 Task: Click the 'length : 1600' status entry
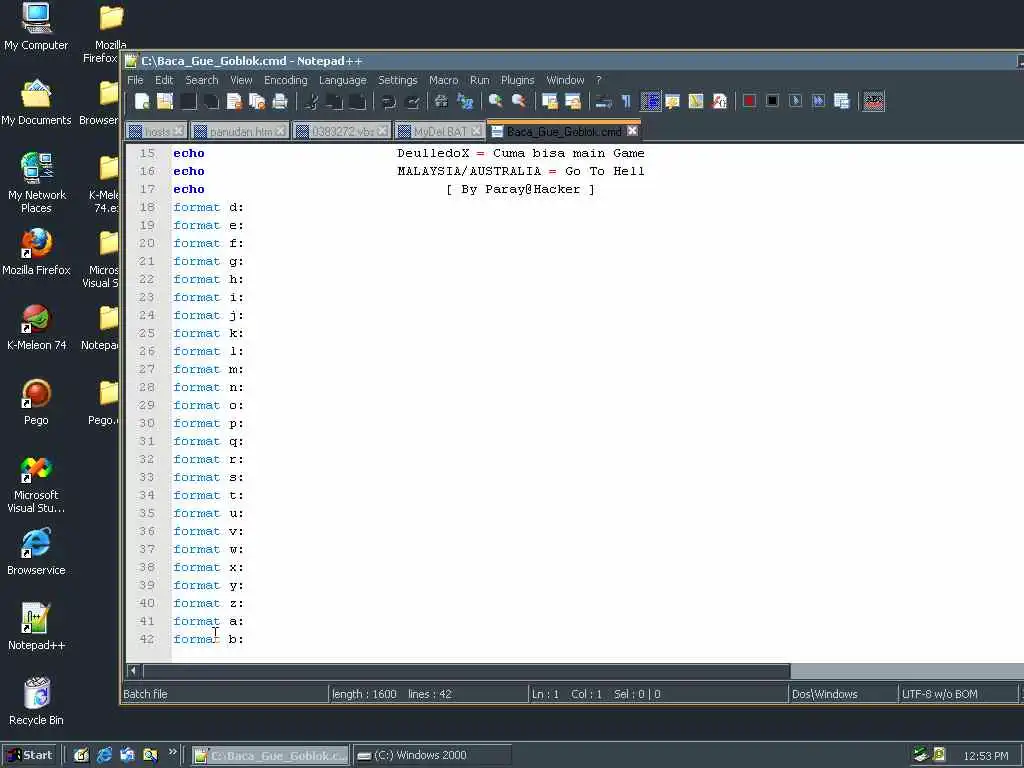point(364,694)
